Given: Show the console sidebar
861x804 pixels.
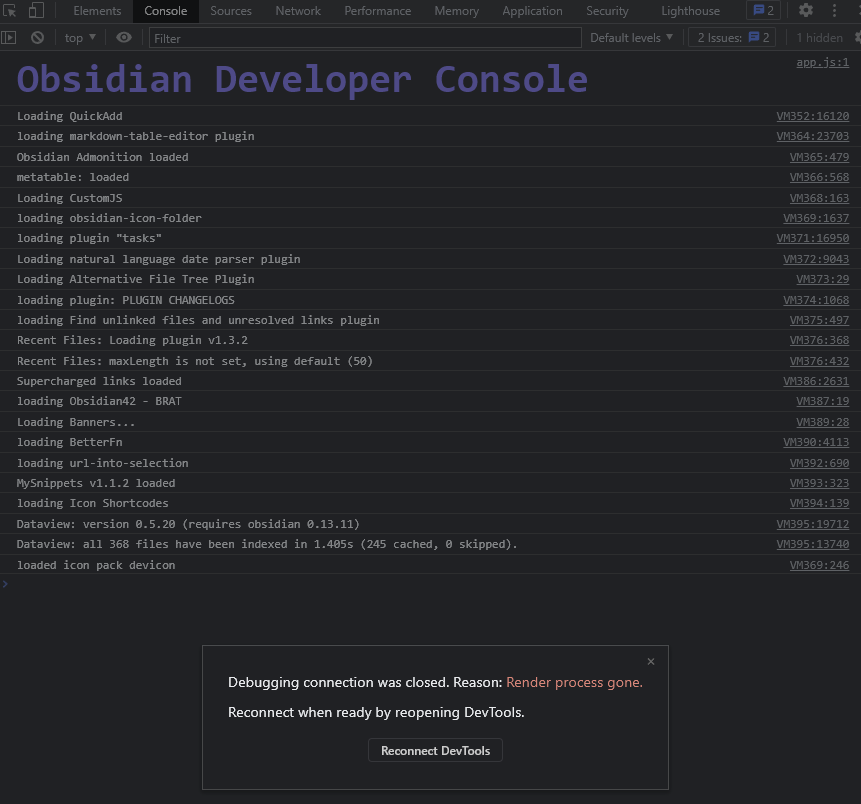Looking at the screenshot, I should (9, 37).
